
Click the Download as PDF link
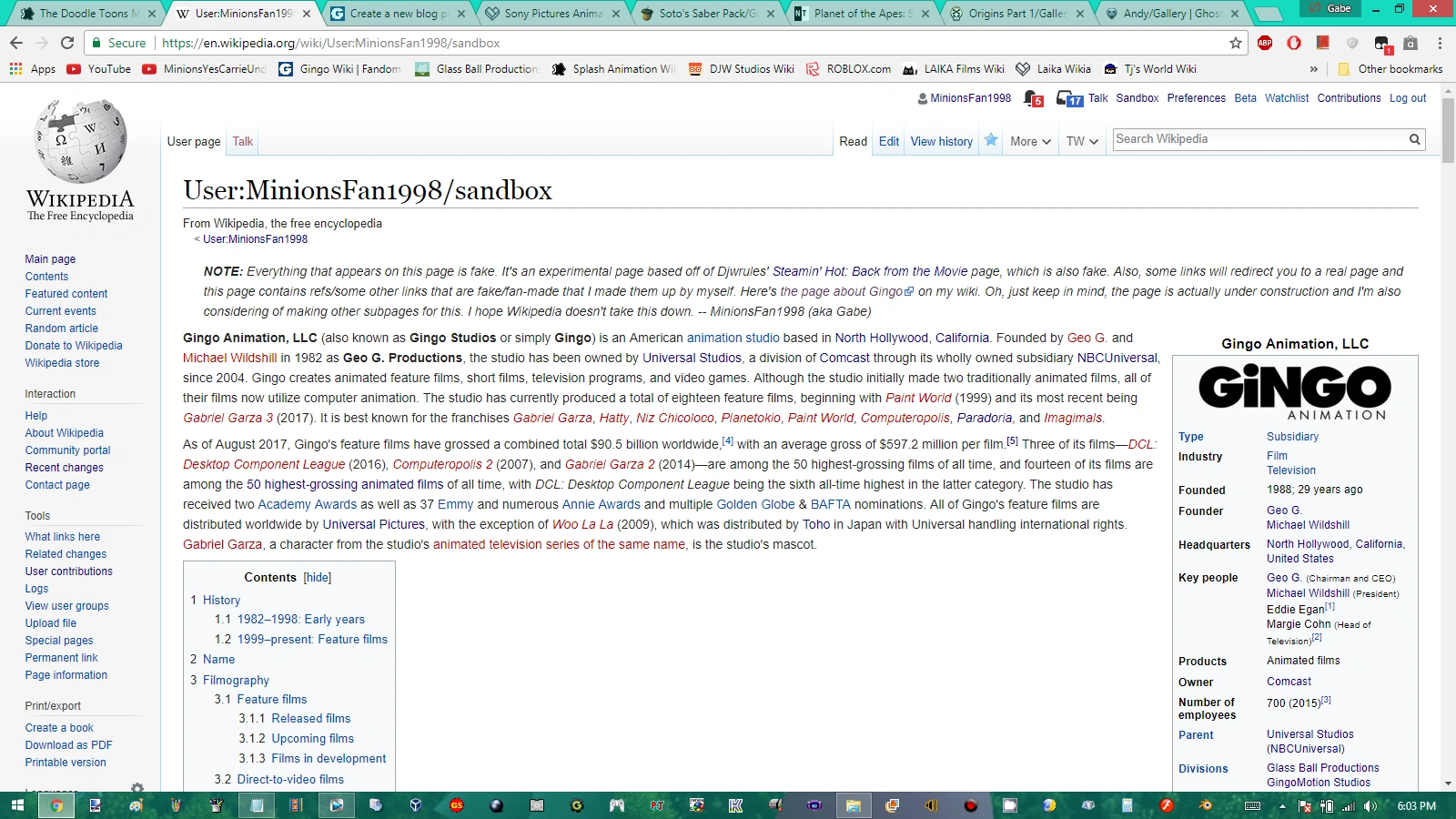(69, 745)
